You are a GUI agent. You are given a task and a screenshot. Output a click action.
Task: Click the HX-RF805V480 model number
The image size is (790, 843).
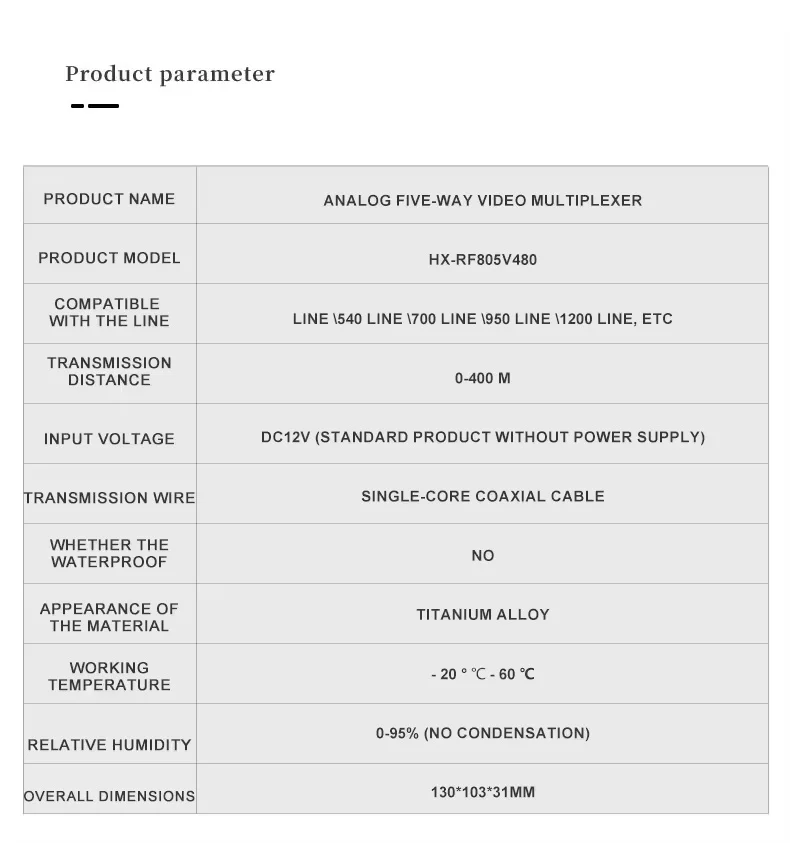[x=482, y=260]
